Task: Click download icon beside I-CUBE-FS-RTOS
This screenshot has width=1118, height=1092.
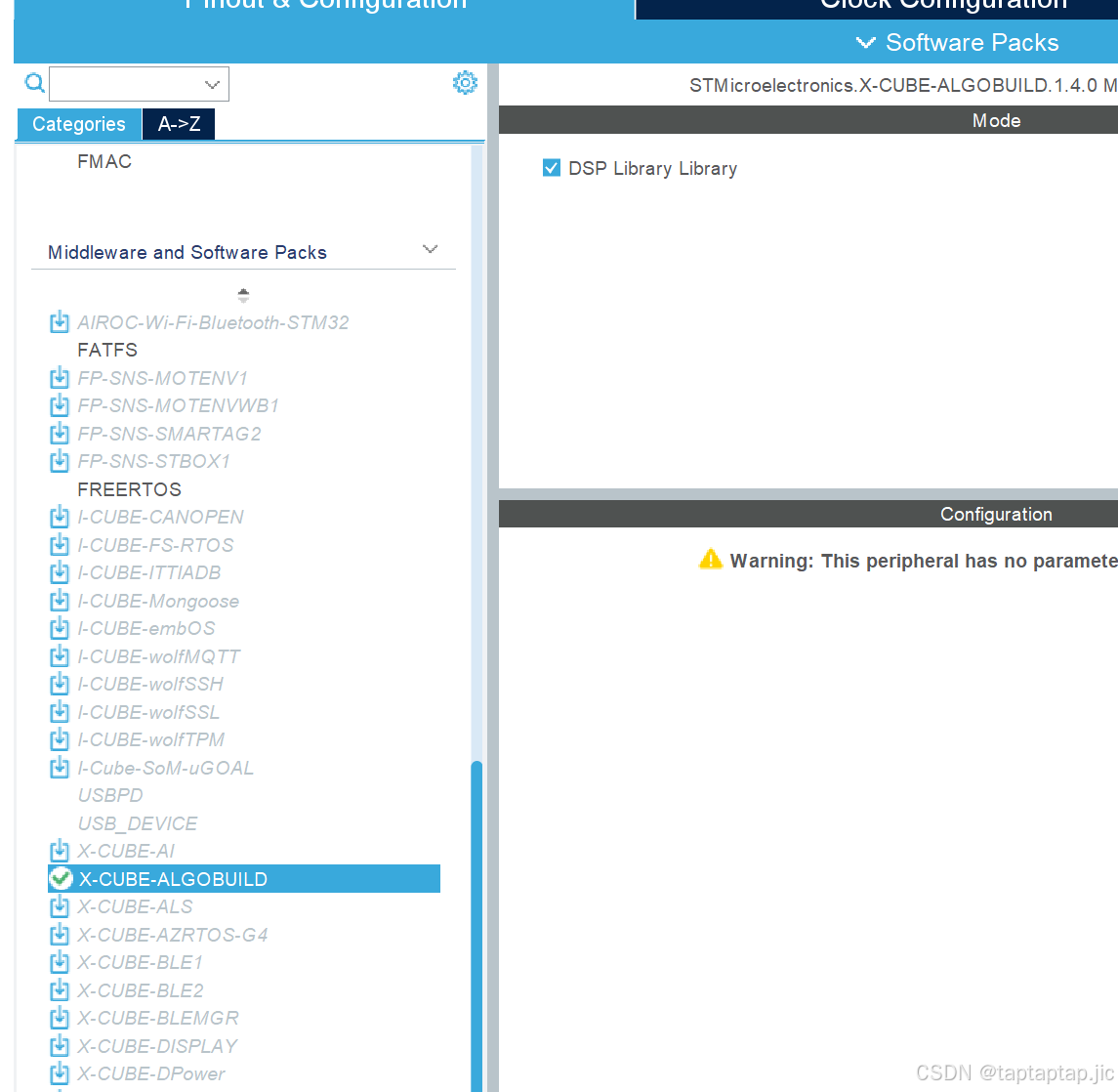Action: point(60,544)
